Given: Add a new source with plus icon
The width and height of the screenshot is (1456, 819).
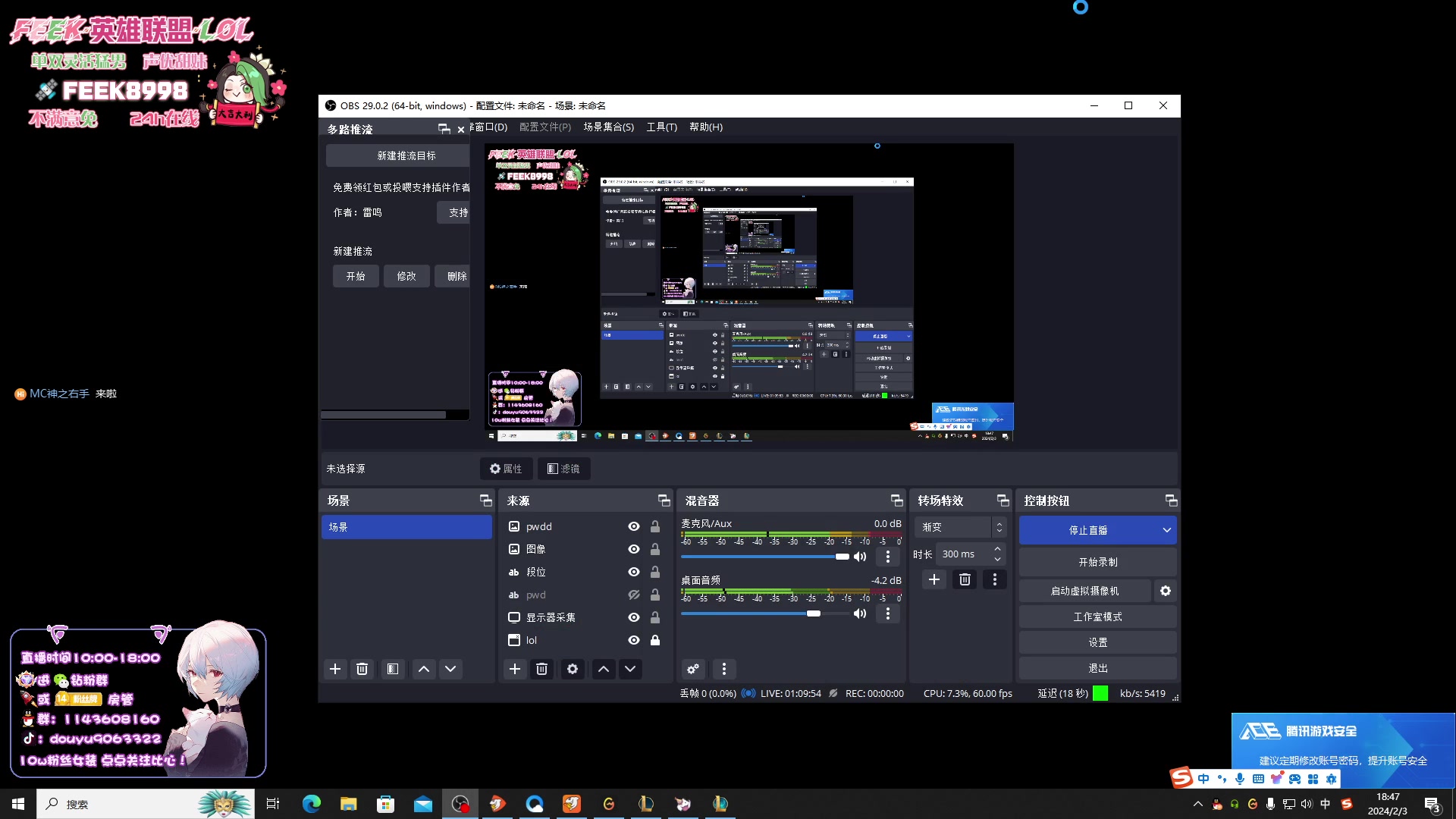Looking at the screenshot, I should [515, 669].
